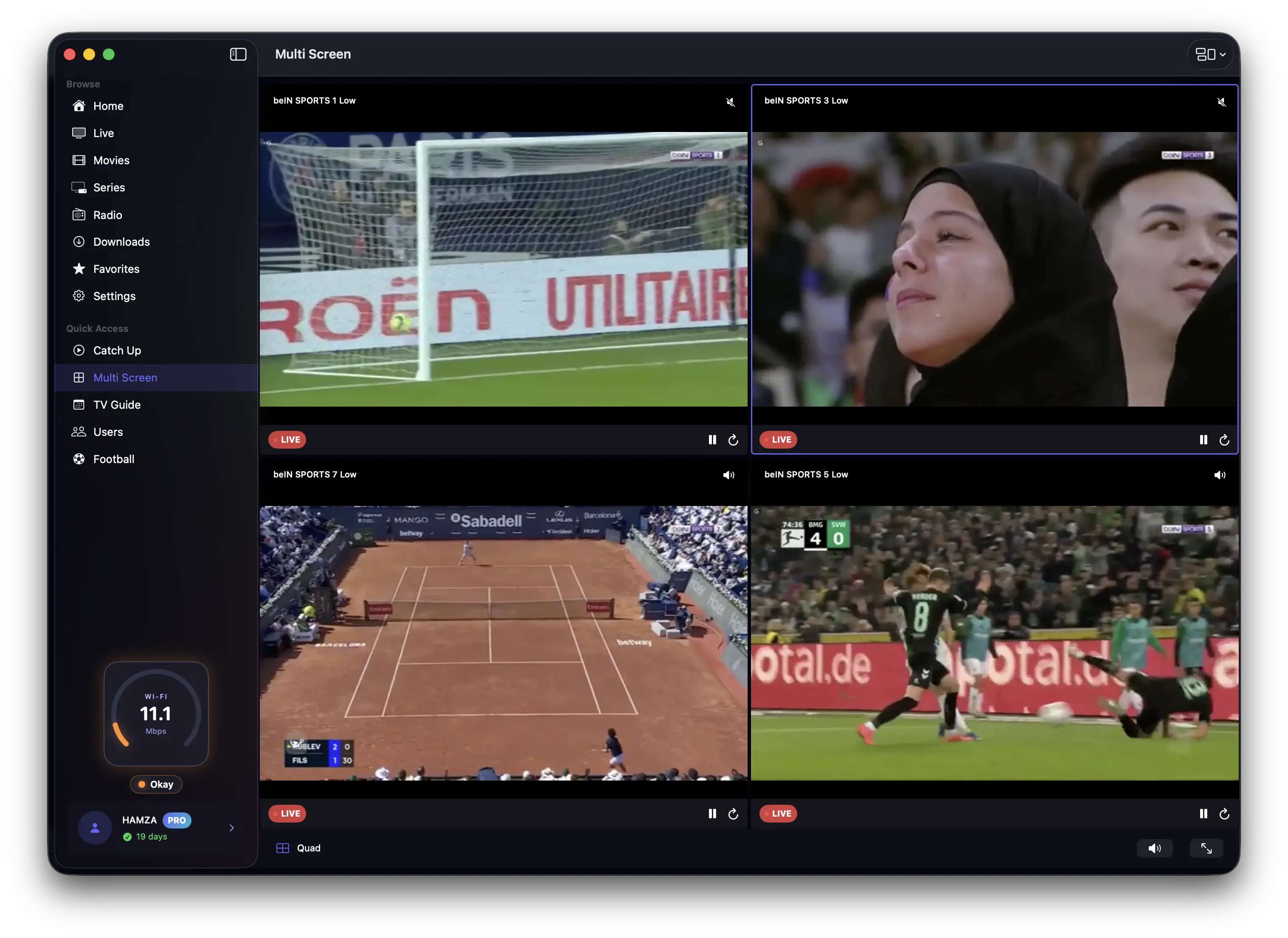The width and height of the screenshot is (1288, 938).
Task: Open the Radio section
Action: point(156,215)
